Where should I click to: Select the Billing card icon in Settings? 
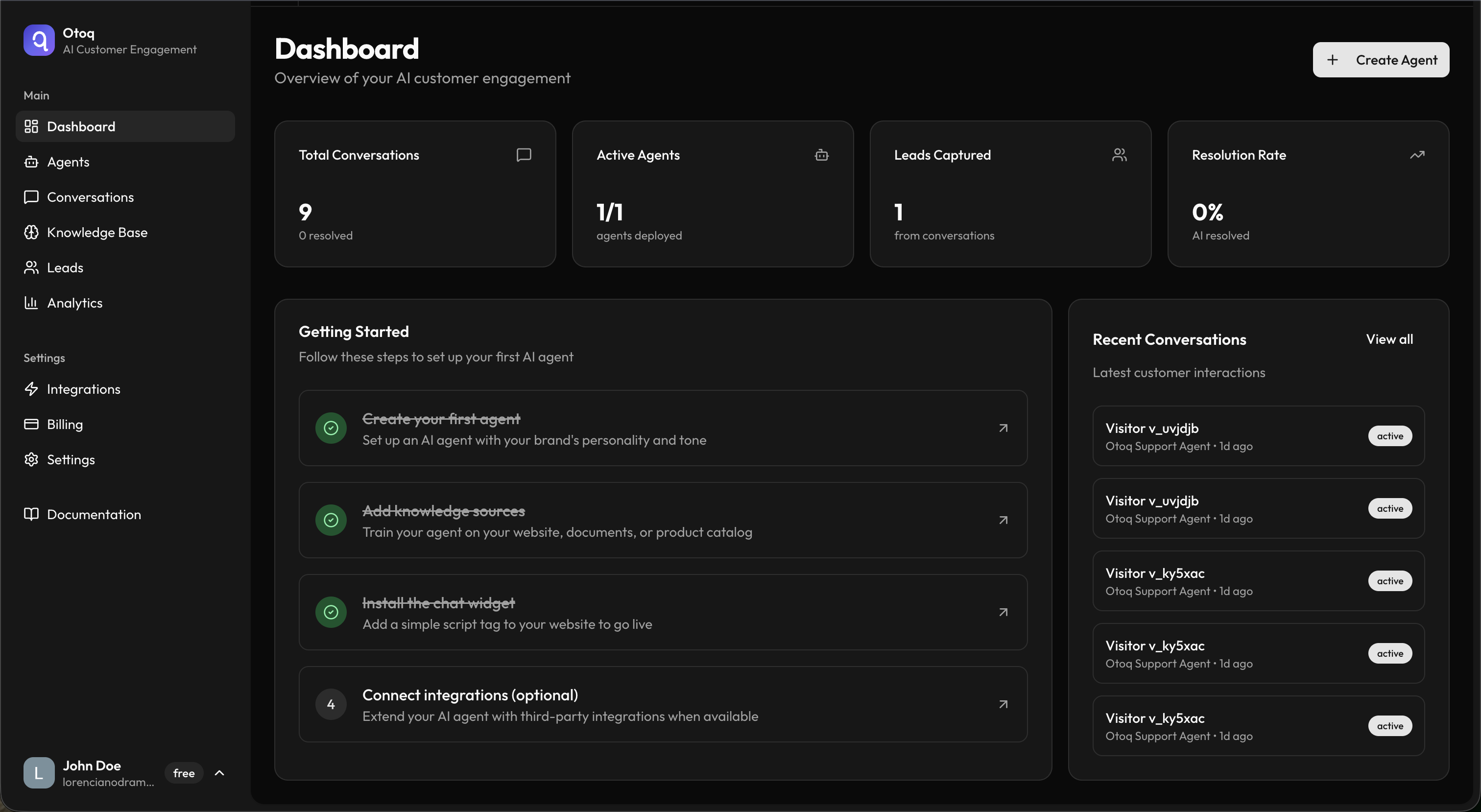coord(32,425)
